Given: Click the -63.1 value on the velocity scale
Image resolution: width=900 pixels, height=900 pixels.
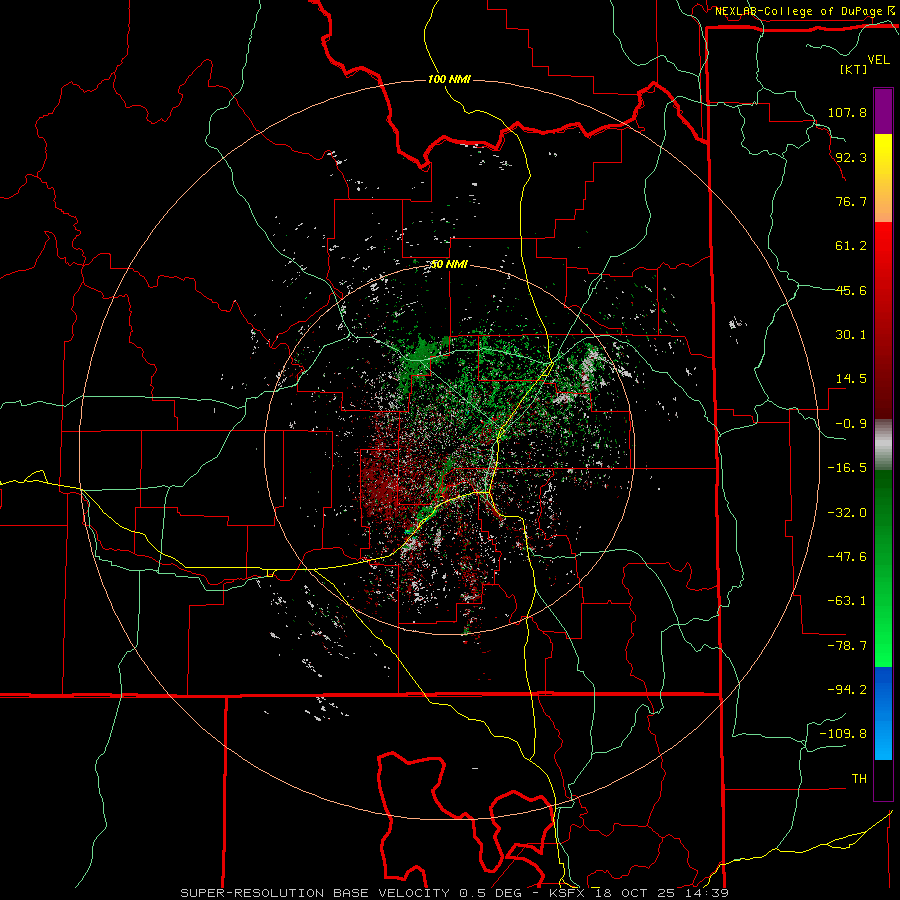Looking at the screenshot, I should click(x=847, y=601).
